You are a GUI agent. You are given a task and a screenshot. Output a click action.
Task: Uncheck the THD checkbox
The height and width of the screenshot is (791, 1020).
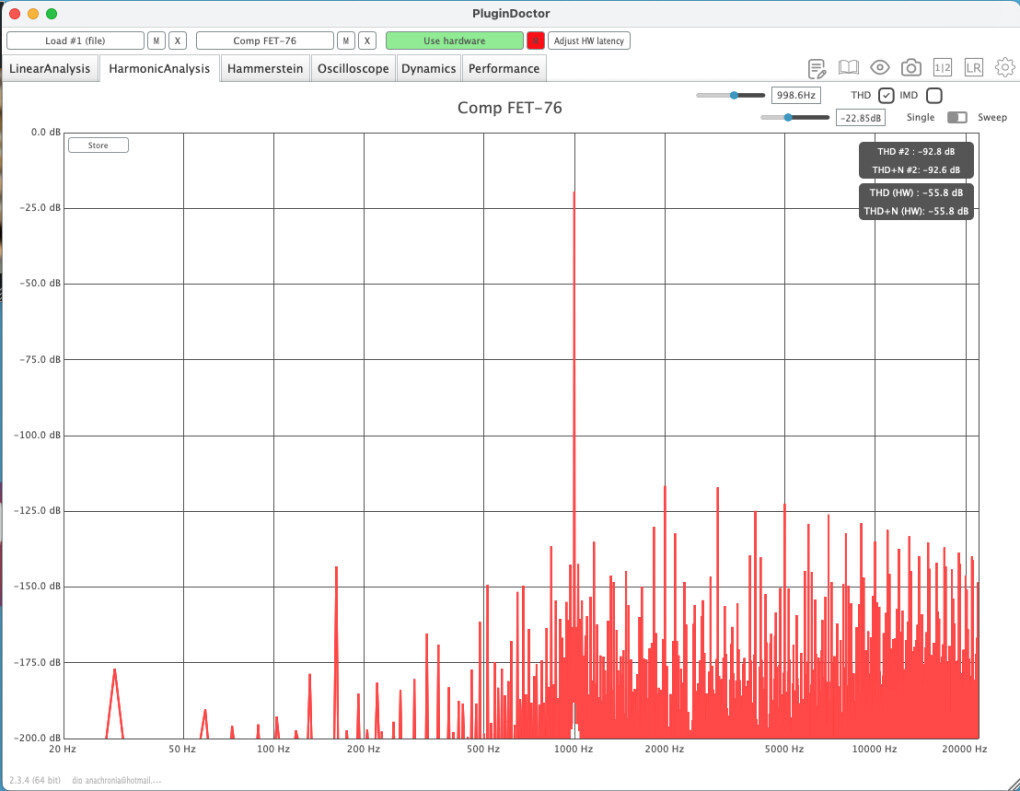point(886,95)
